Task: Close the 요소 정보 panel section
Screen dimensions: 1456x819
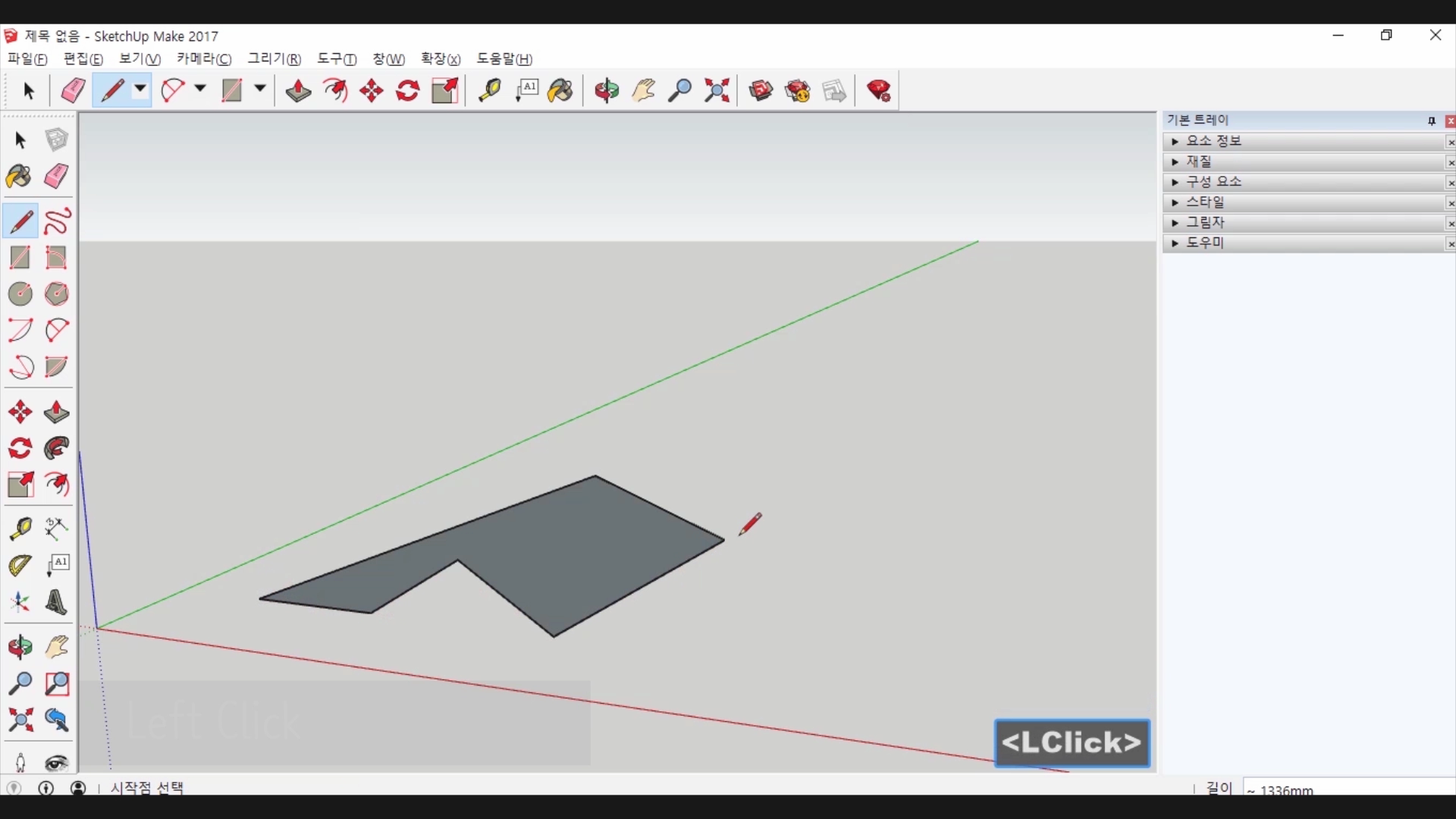Action: pos(1450,142)
